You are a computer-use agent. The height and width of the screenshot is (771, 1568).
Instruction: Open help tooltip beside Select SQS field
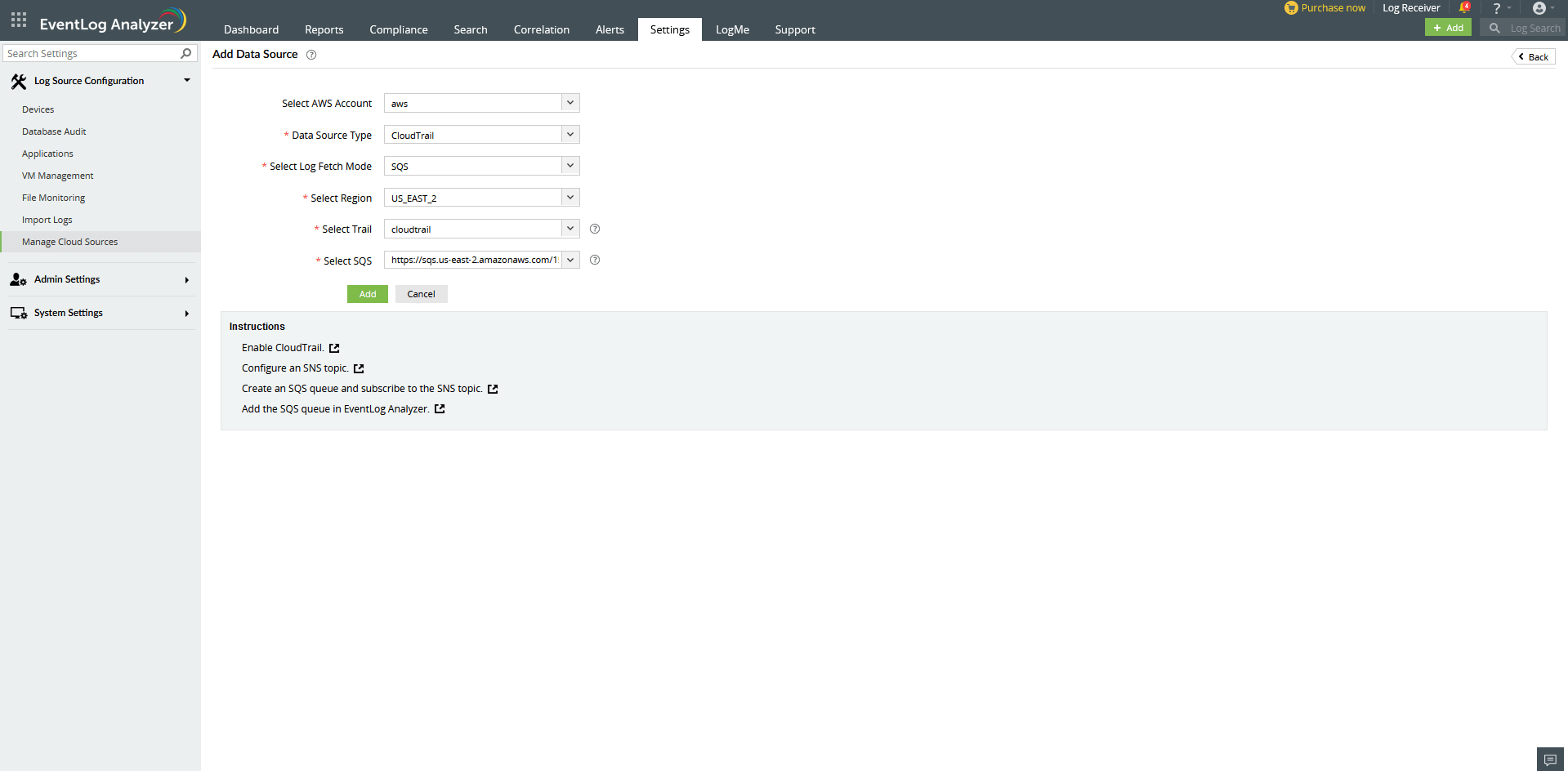594,260
